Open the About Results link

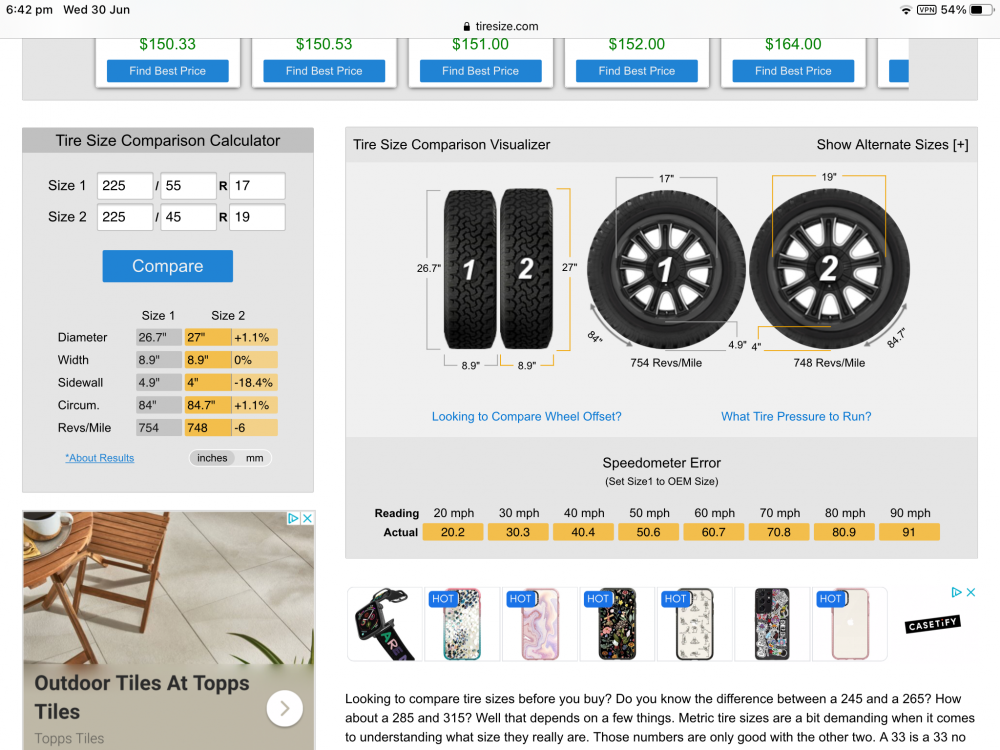tap(99, 458)
